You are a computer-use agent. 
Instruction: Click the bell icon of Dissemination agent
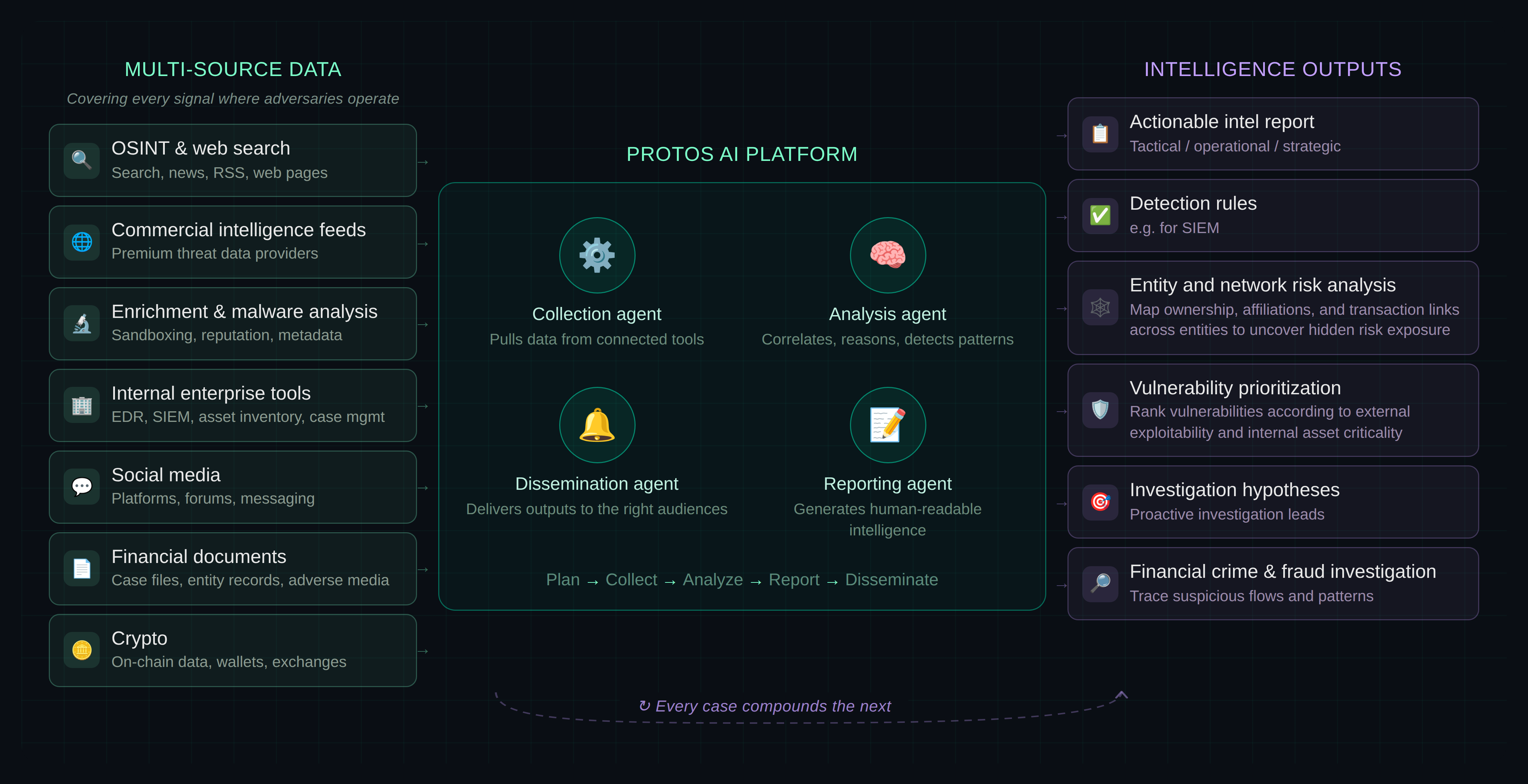click(x=597, y=425)
